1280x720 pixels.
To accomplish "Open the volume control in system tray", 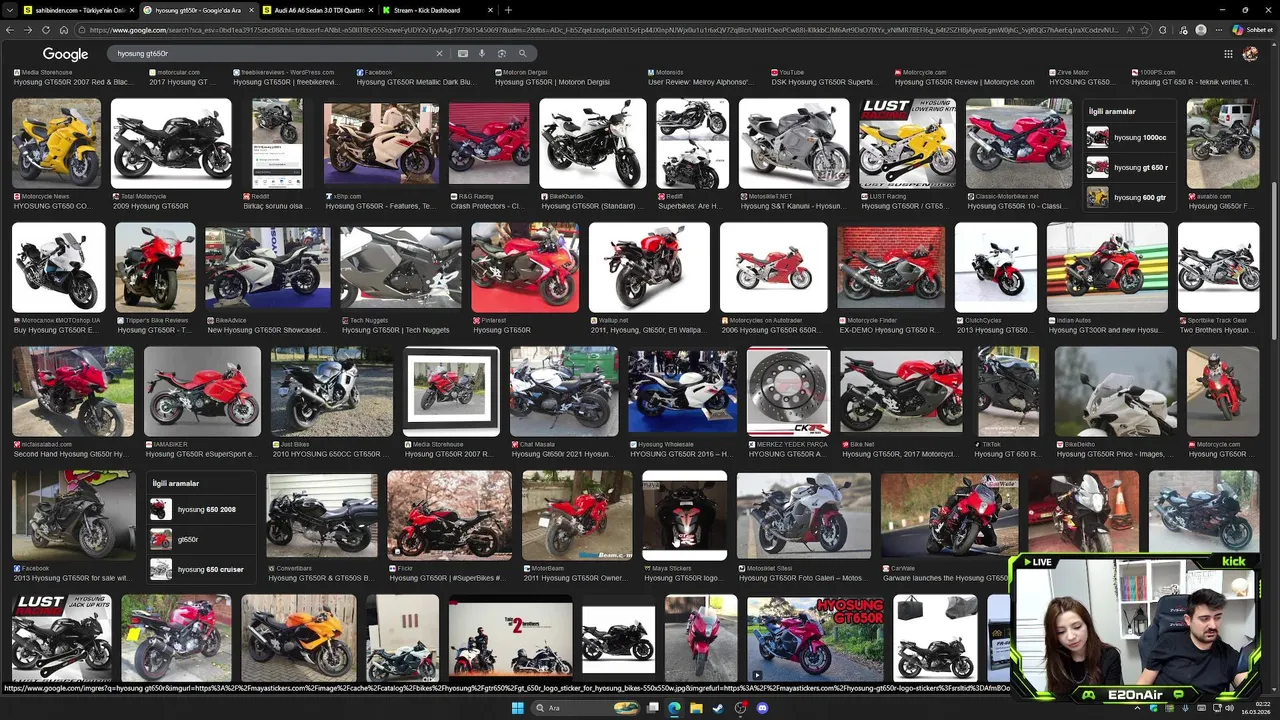I will [1229, 708].
